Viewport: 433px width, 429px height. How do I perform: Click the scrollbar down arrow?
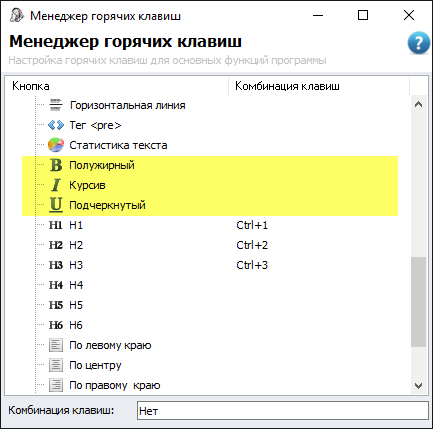[x=419, y=386]
